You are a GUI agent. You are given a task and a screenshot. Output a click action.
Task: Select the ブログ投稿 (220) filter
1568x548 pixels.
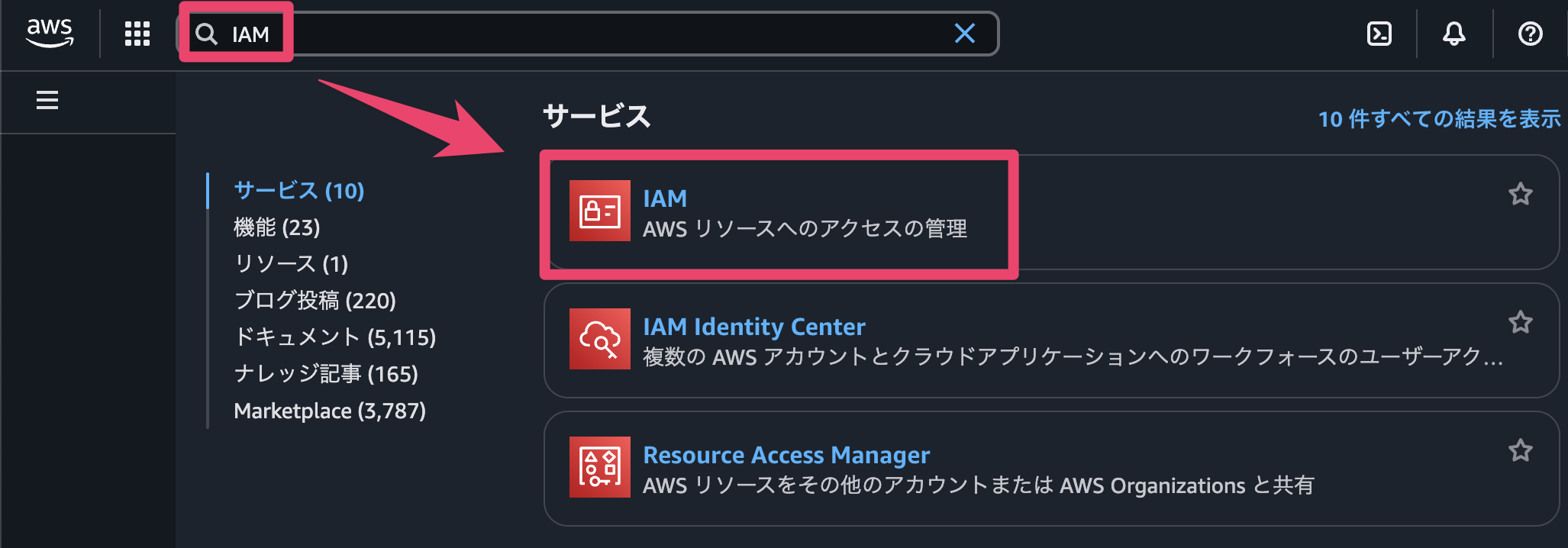(x=315, y=300)
